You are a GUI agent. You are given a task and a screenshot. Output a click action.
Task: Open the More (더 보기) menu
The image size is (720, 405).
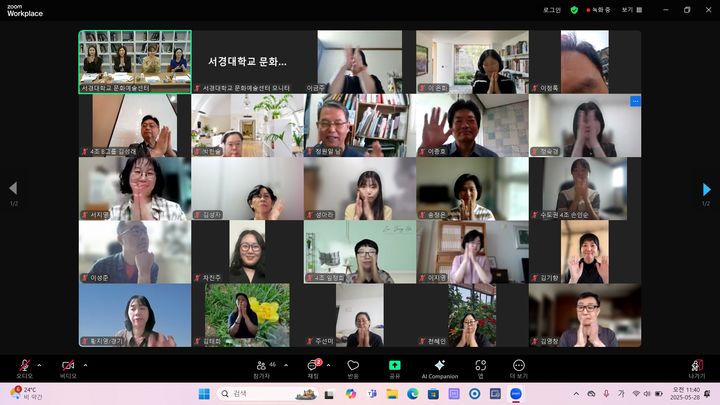pos(518,367)
